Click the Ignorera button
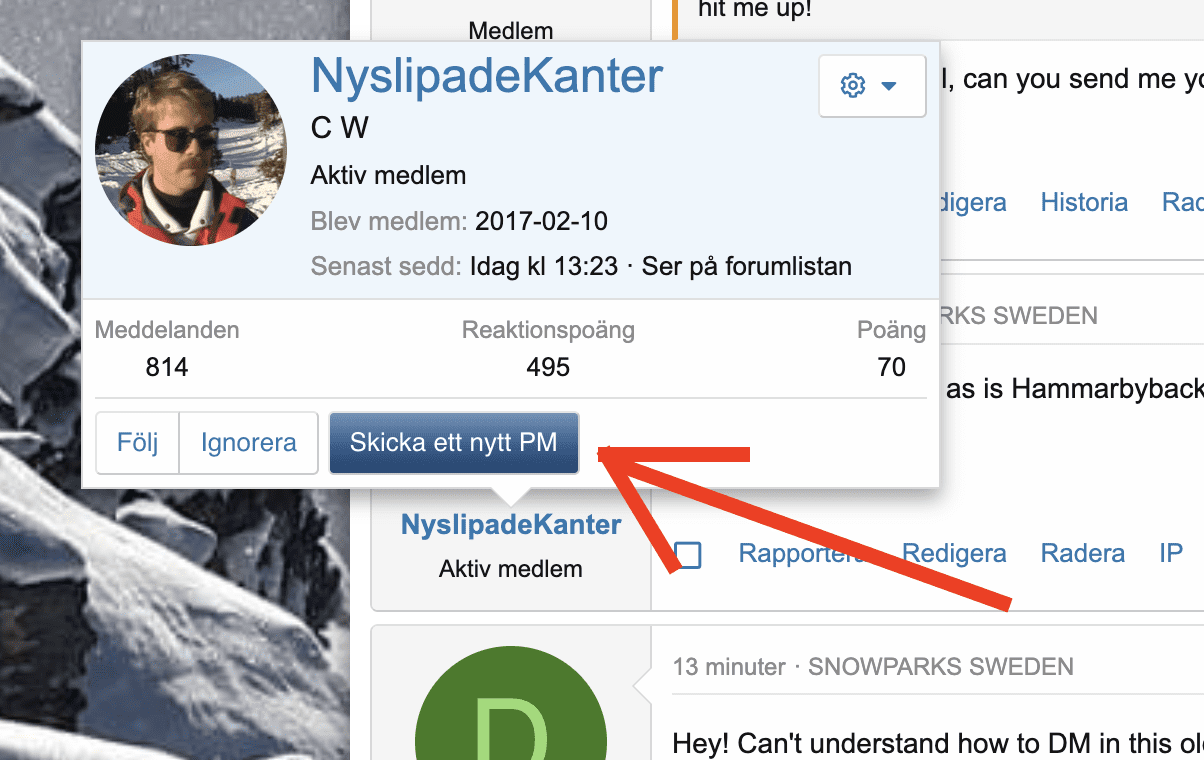The width and height of the screenshot is (1204, 760). pos(248,442)
